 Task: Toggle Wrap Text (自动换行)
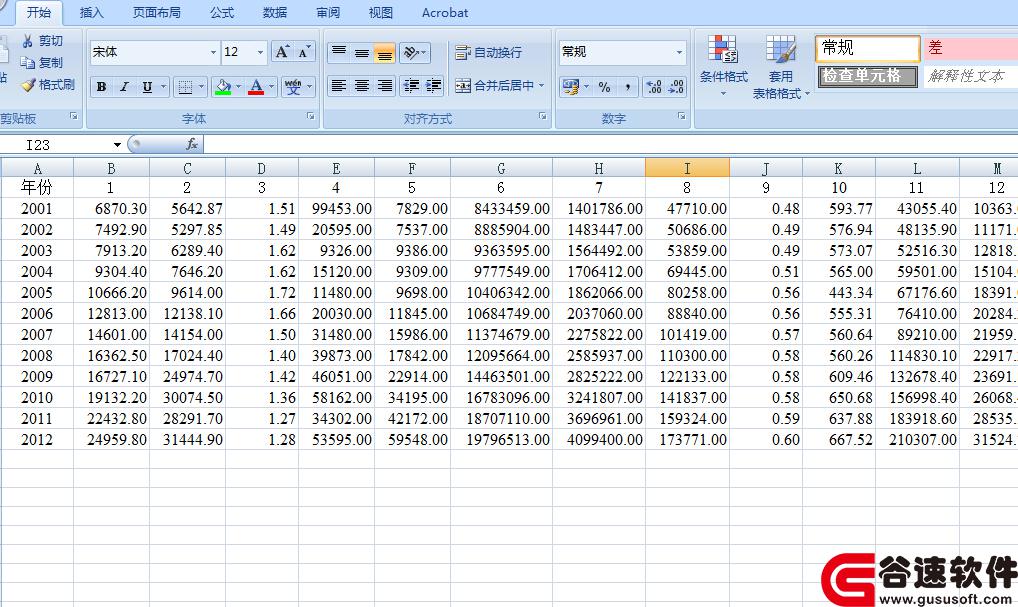click(x=488, y=52)
